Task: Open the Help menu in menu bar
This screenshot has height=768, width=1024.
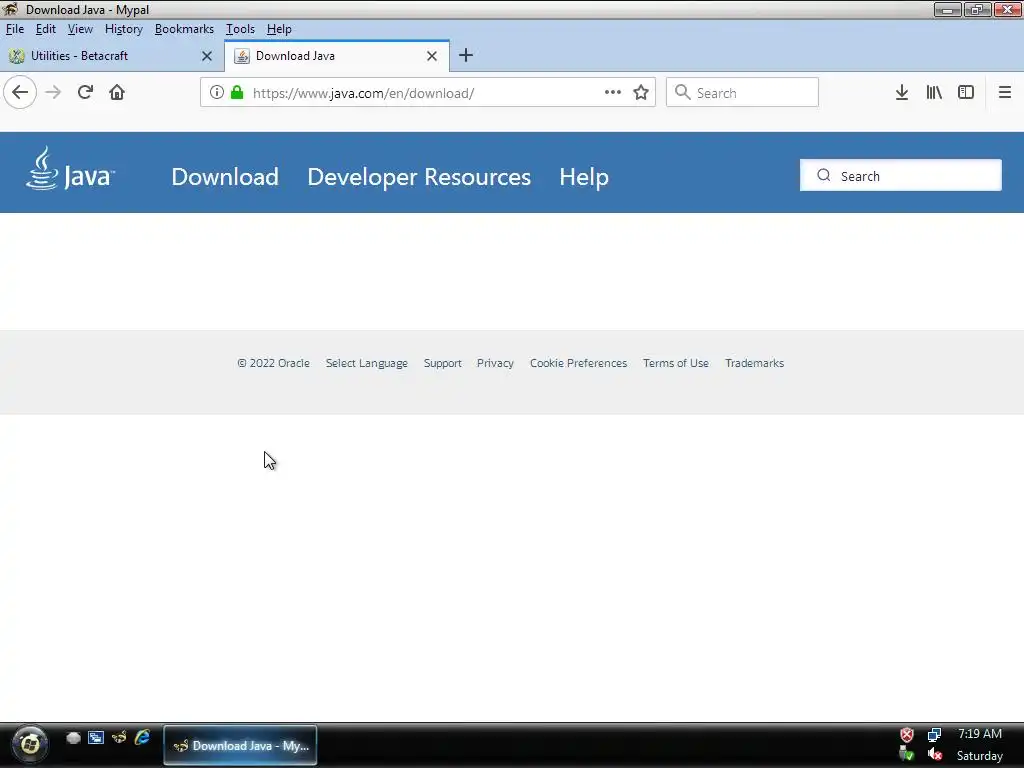Action: coord(279,29)
